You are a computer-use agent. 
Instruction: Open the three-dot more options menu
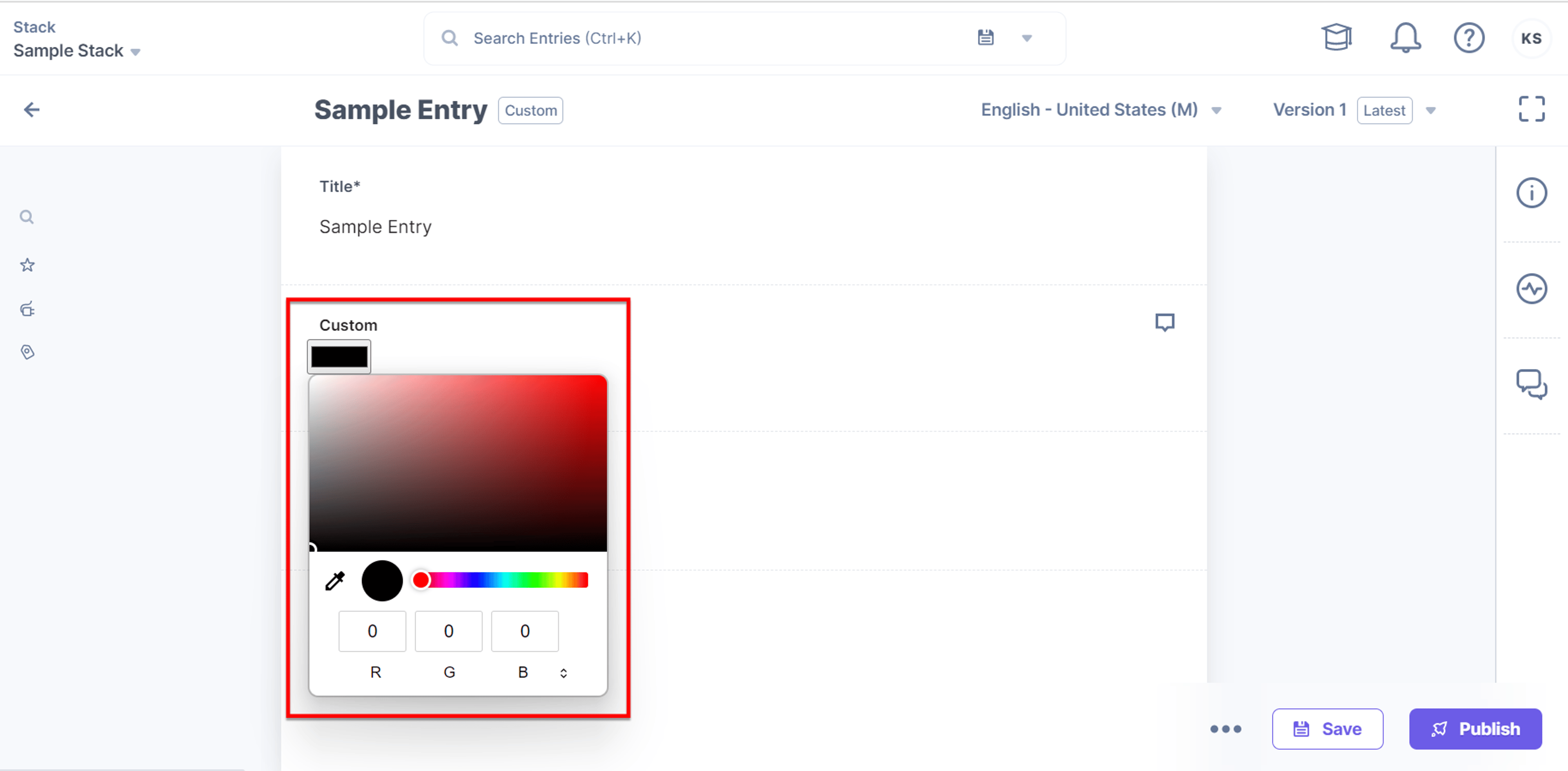[x=1225, y=729]
